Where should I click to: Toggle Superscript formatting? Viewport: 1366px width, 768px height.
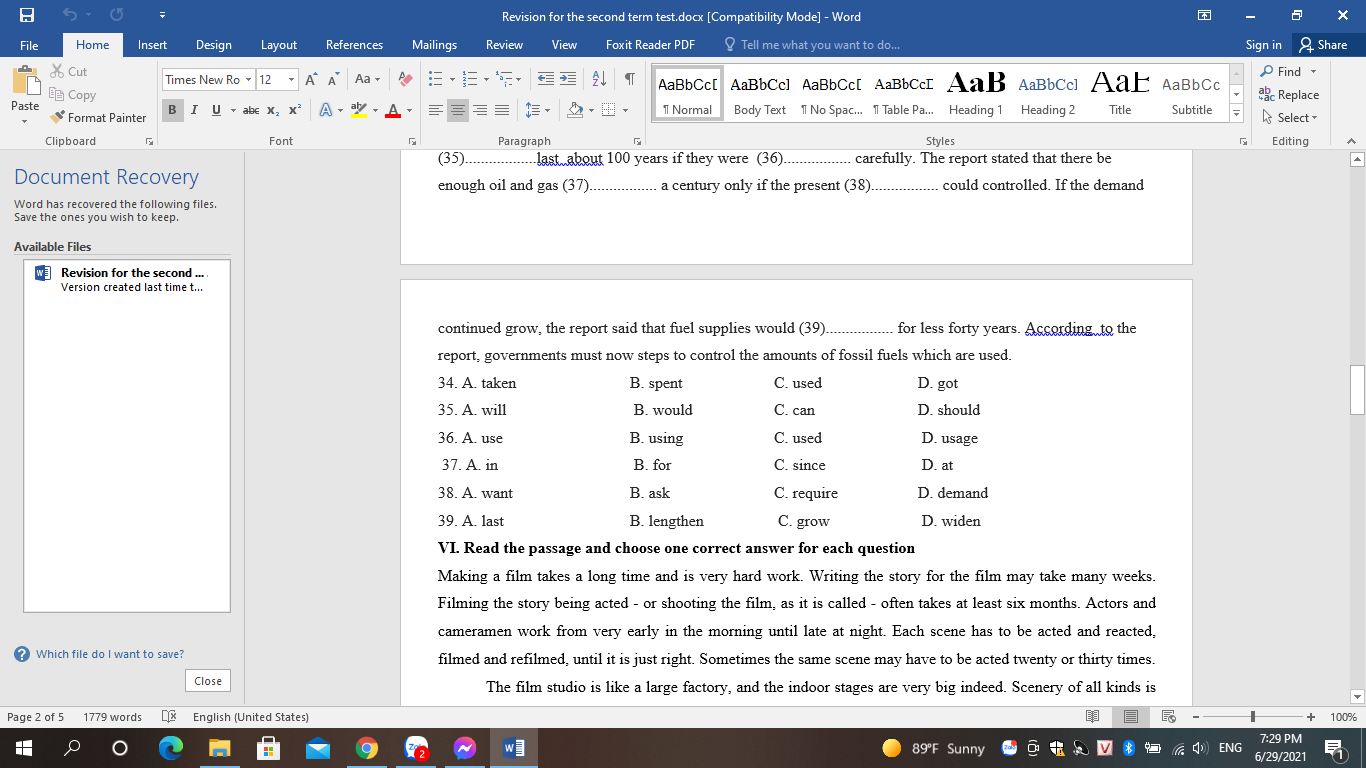pyautogui.click(x=294, y=110)
